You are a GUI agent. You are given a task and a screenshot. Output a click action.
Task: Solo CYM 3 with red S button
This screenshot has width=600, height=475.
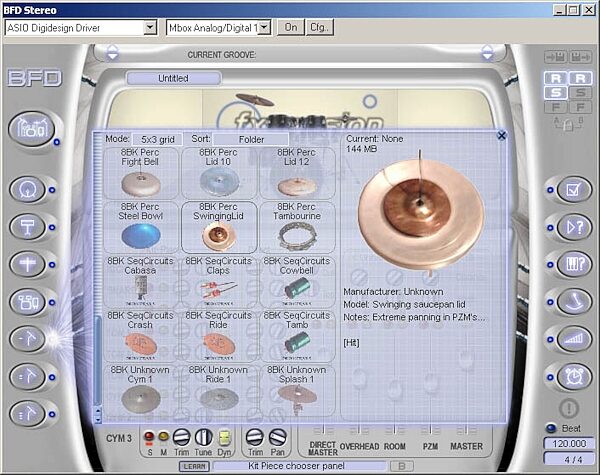[149, 437]
